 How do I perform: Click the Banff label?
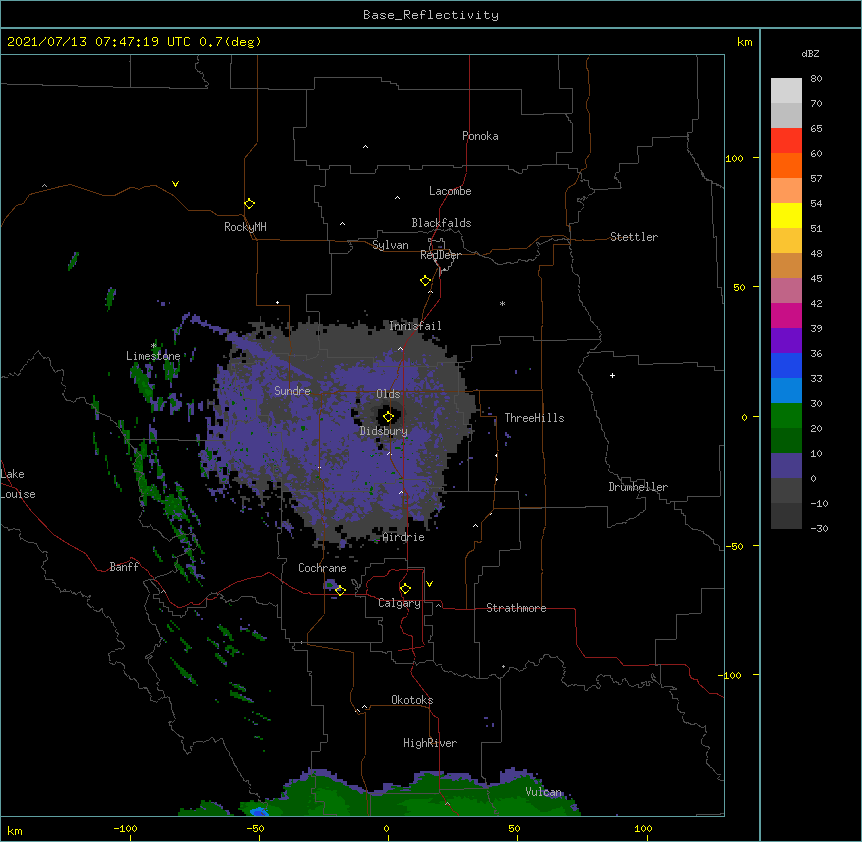click(x=124, y=567)
